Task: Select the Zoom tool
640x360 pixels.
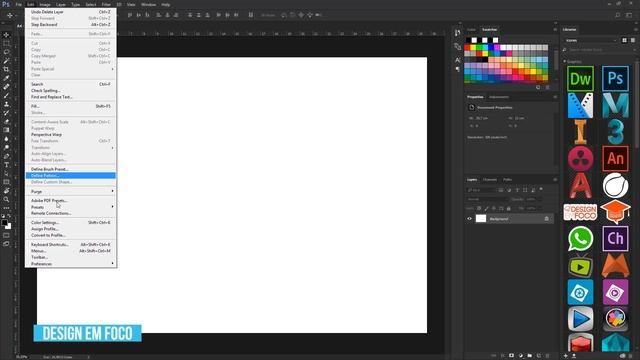Action: click(6, 200)
